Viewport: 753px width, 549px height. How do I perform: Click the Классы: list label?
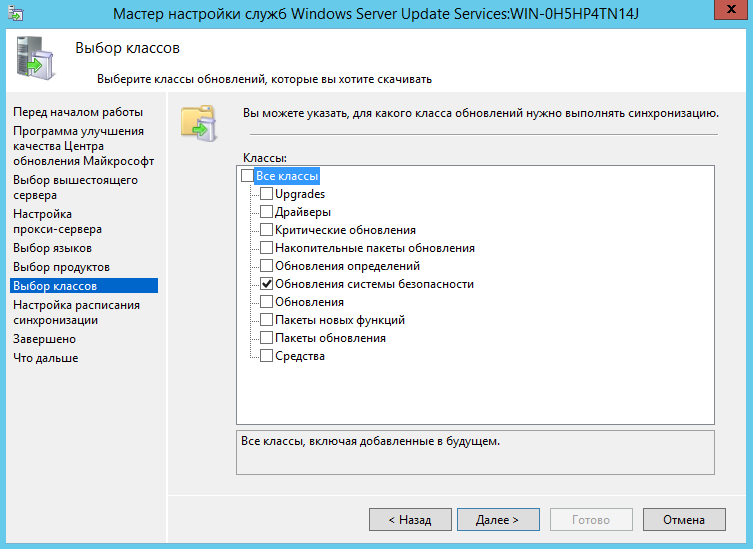pyautogui.click(x=265, y=158)
